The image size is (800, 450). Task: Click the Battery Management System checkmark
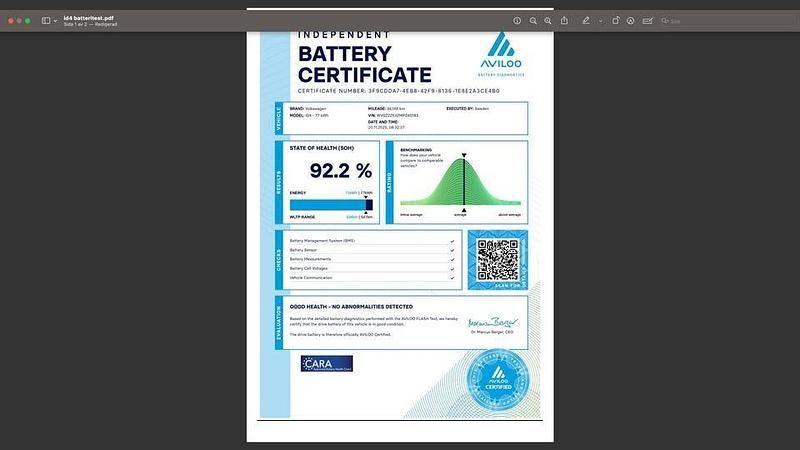click(452, 241)
